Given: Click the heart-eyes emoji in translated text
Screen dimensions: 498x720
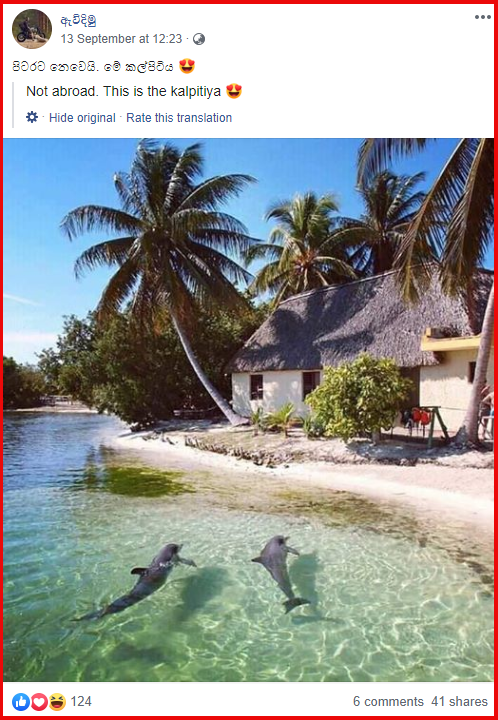Looking at the screenshot, I should coord(234,91).
